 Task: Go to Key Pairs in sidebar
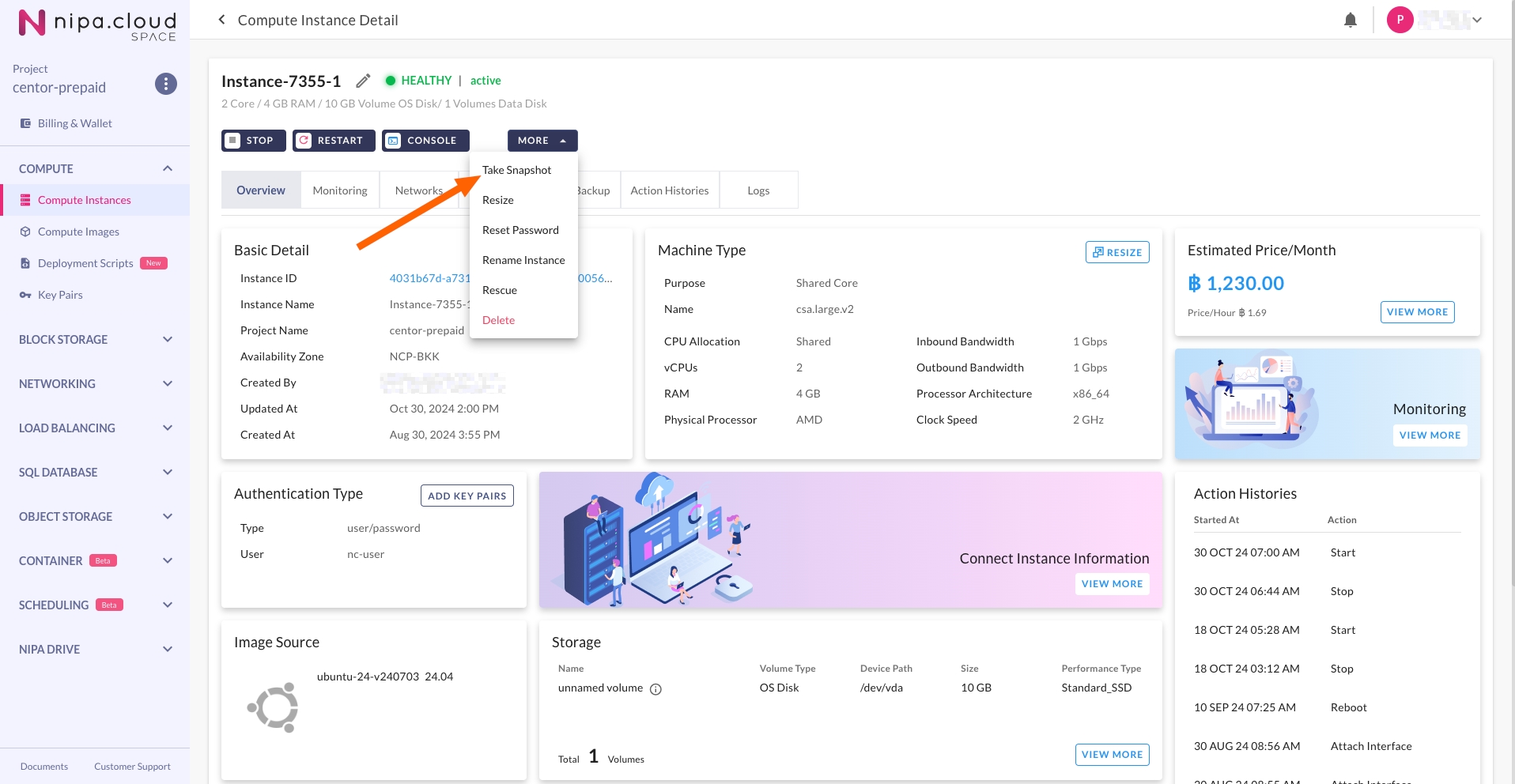click(x=60, y=295)
